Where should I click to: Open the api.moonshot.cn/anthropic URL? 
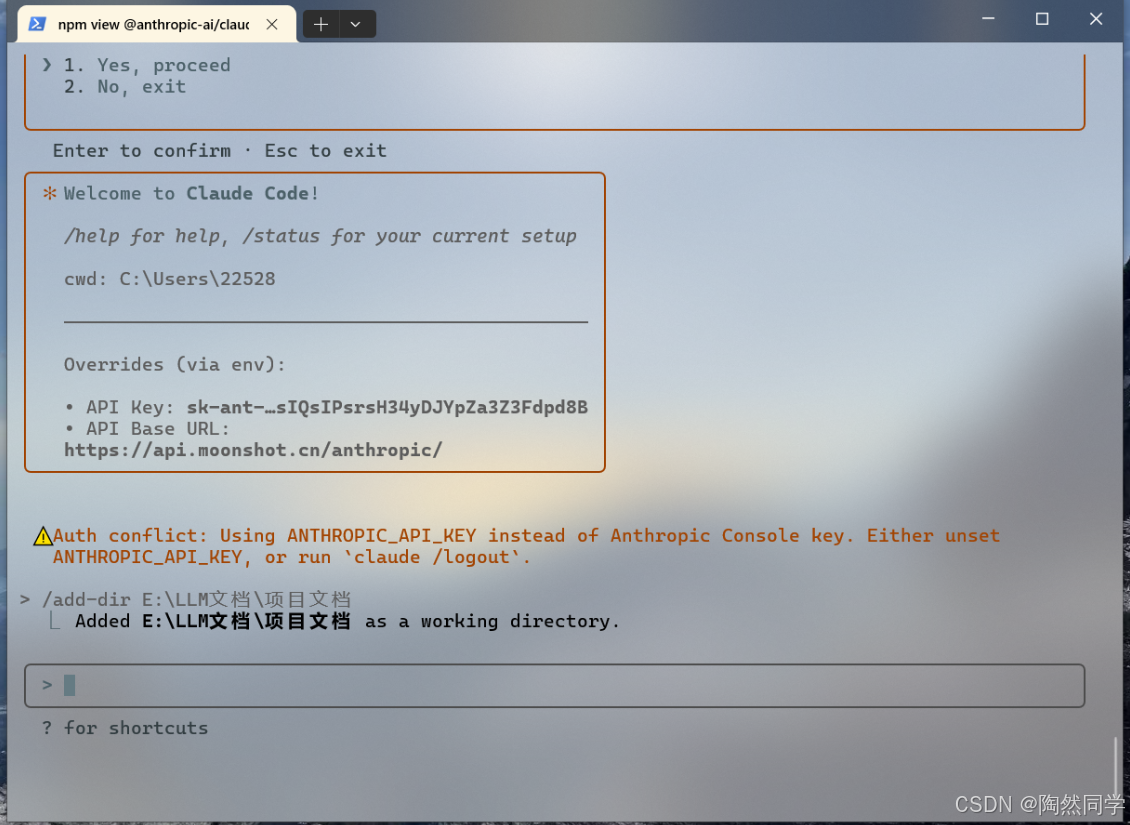(x=253, y=450)
